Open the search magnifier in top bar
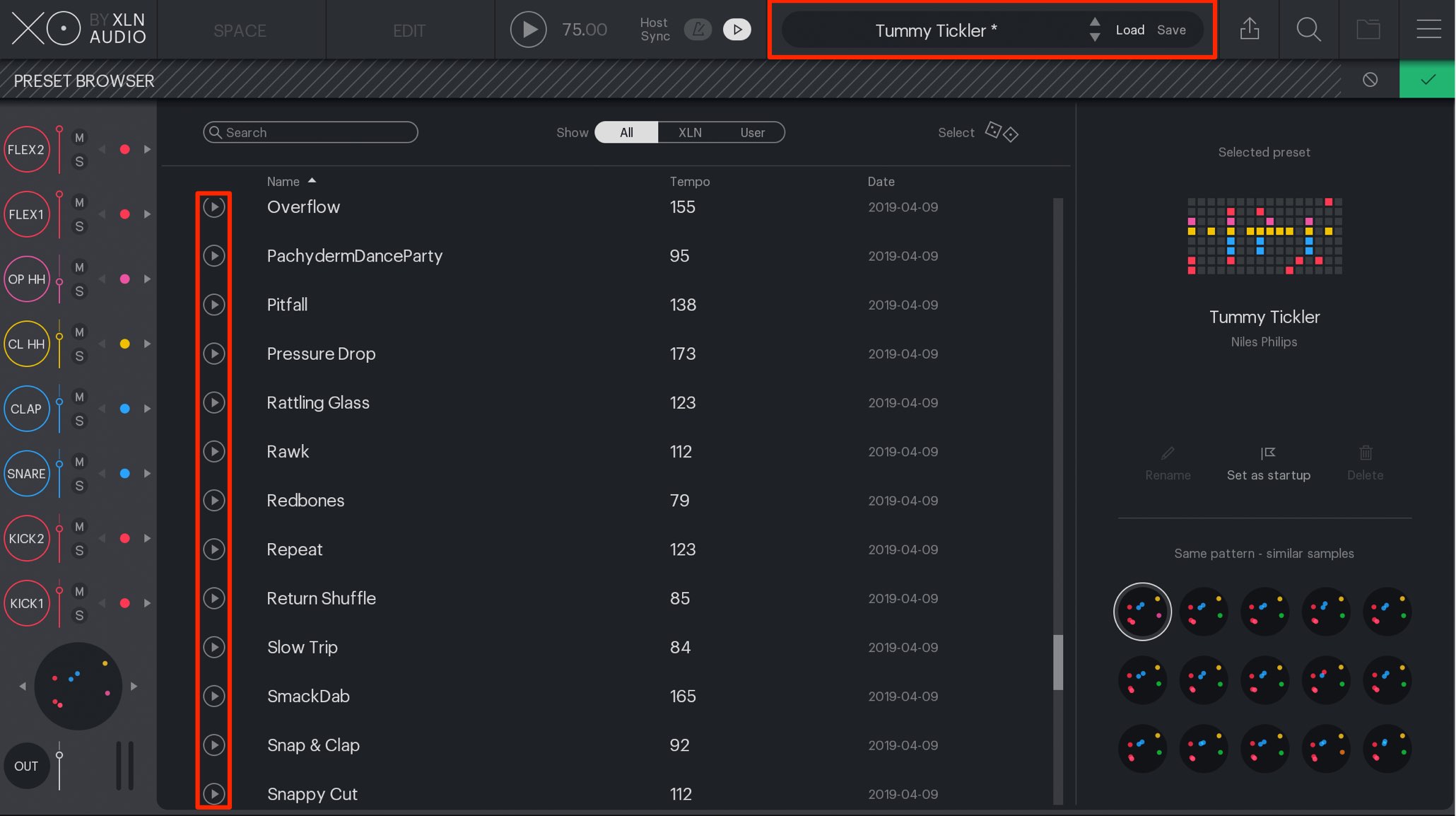 pyautogui.click(x=1308, y=29)
